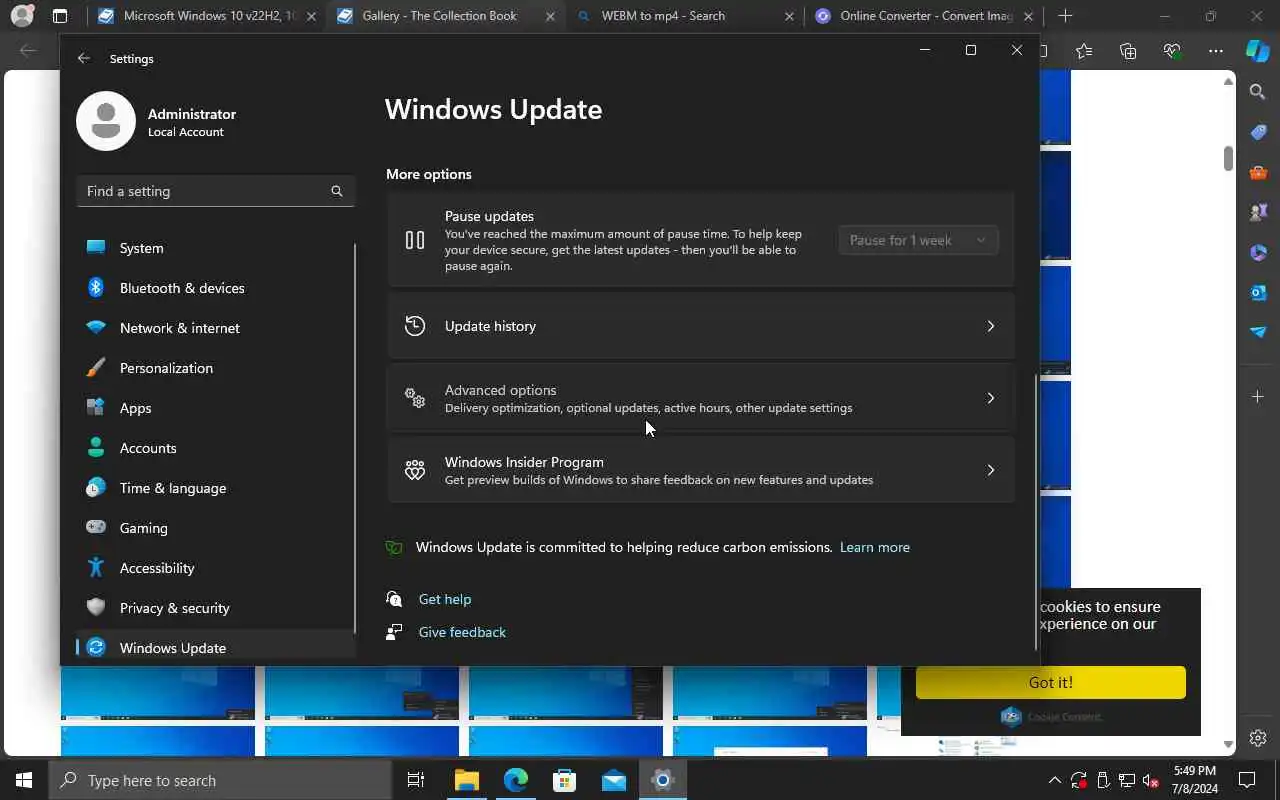Click the Learn more link
Viewport: 1280px width, 800px height.
(875, 547)
